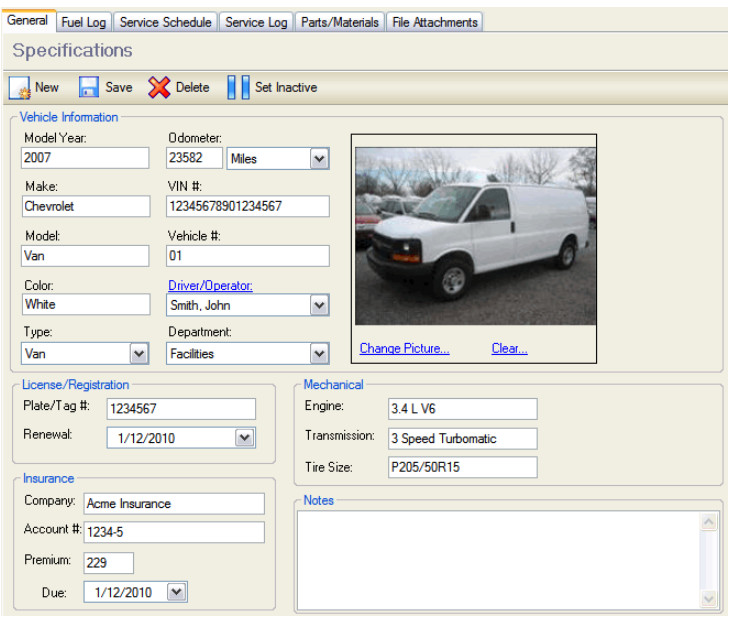Click inside the Notes text area
Viewport: 729px width, 617px height.
(x=498, y=560)
